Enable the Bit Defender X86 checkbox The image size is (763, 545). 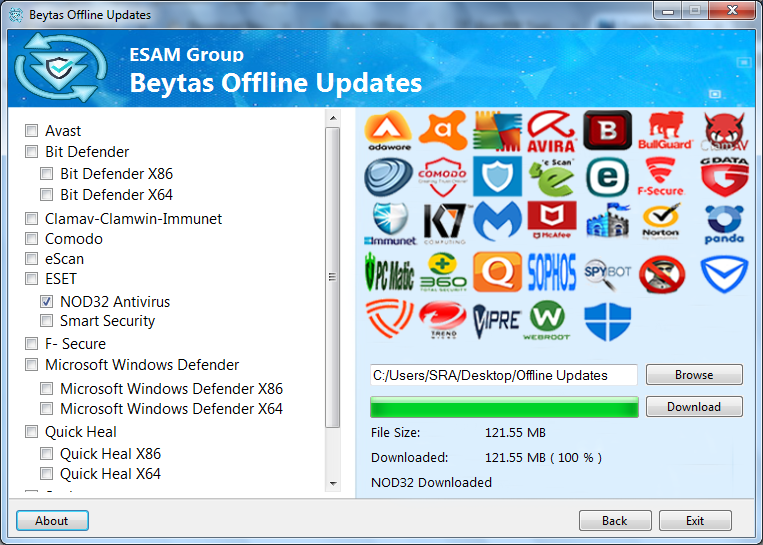point(47,173)
